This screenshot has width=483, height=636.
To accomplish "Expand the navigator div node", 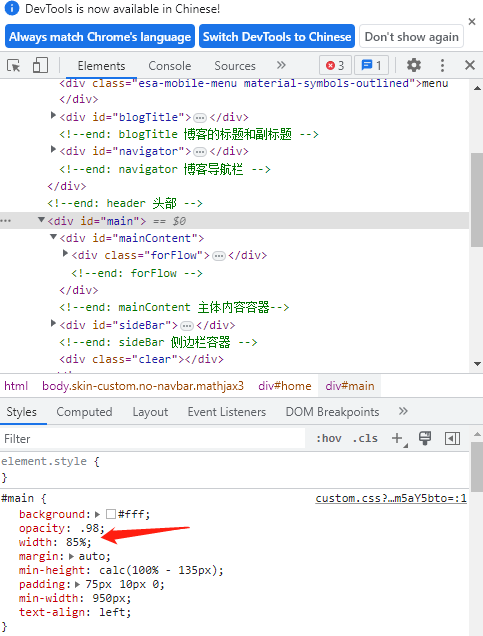I will (53, 150).
